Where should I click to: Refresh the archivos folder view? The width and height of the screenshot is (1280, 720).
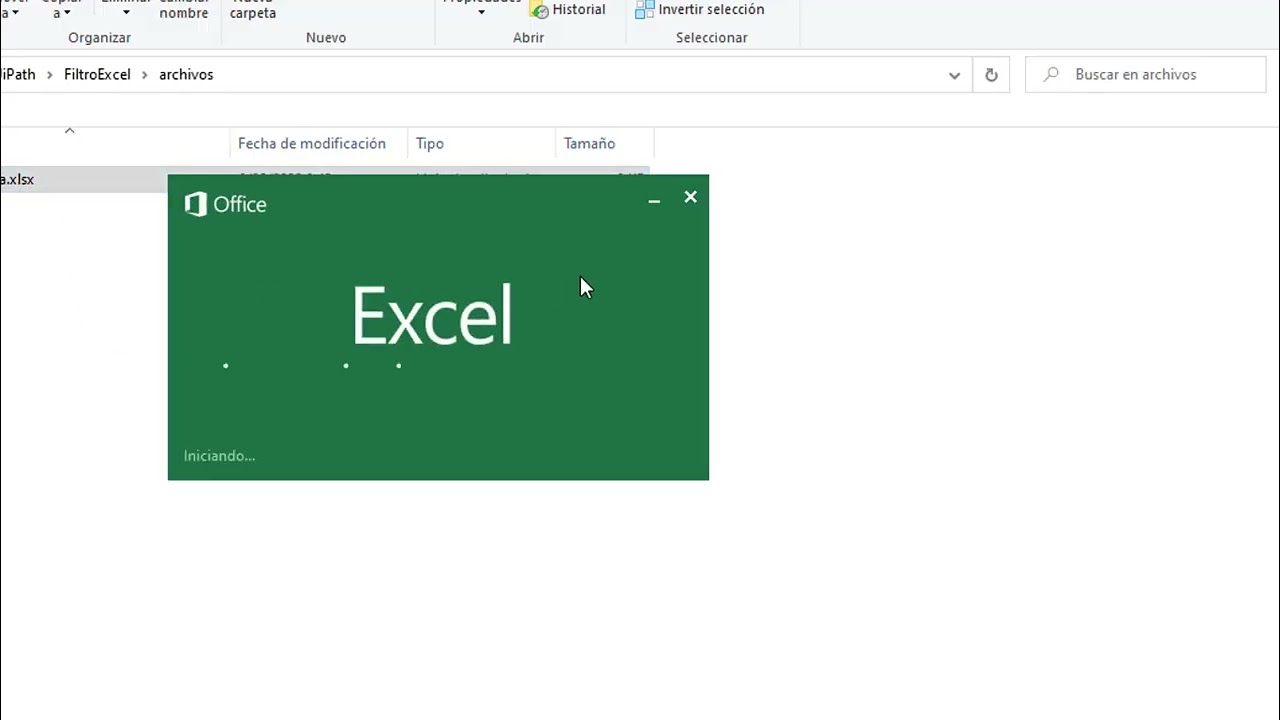(991, 75)
